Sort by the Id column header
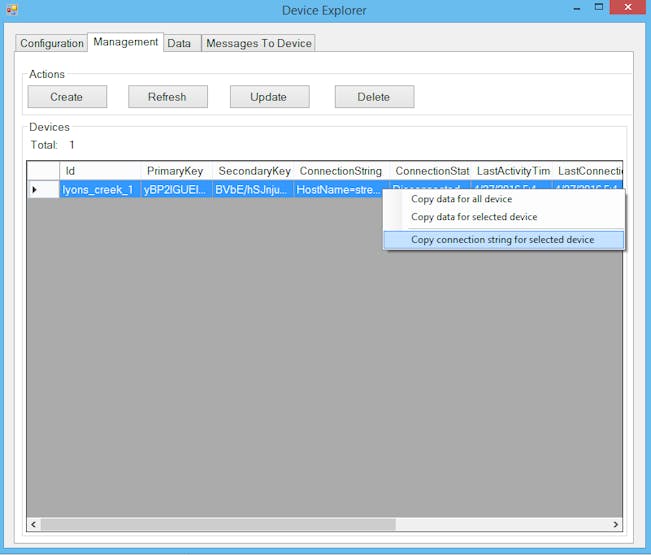Viewport: 651px width, 555px height. click(x=100, y=171)
